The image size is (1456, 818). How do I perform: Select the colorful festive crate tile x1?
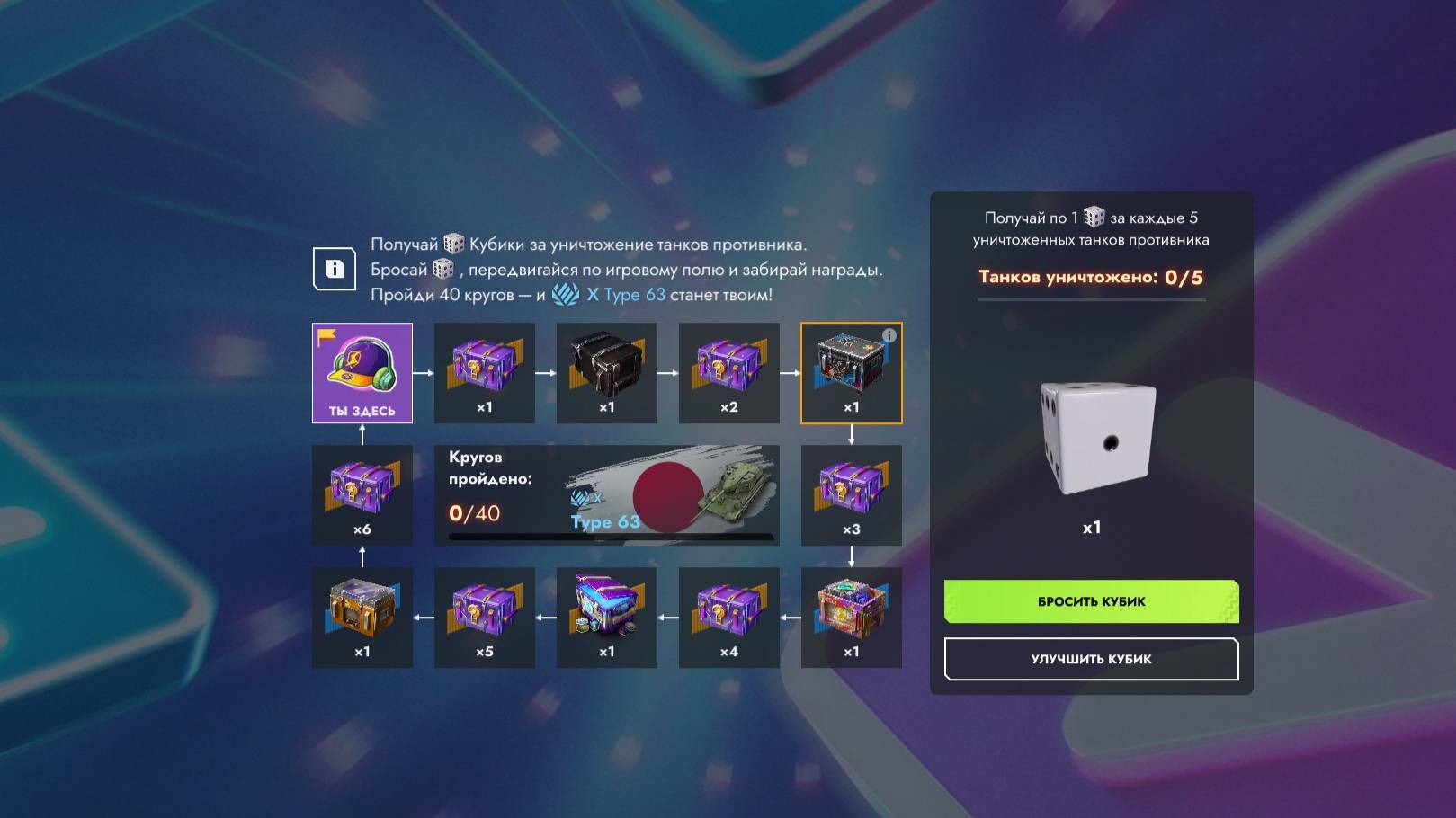(852, 618)
